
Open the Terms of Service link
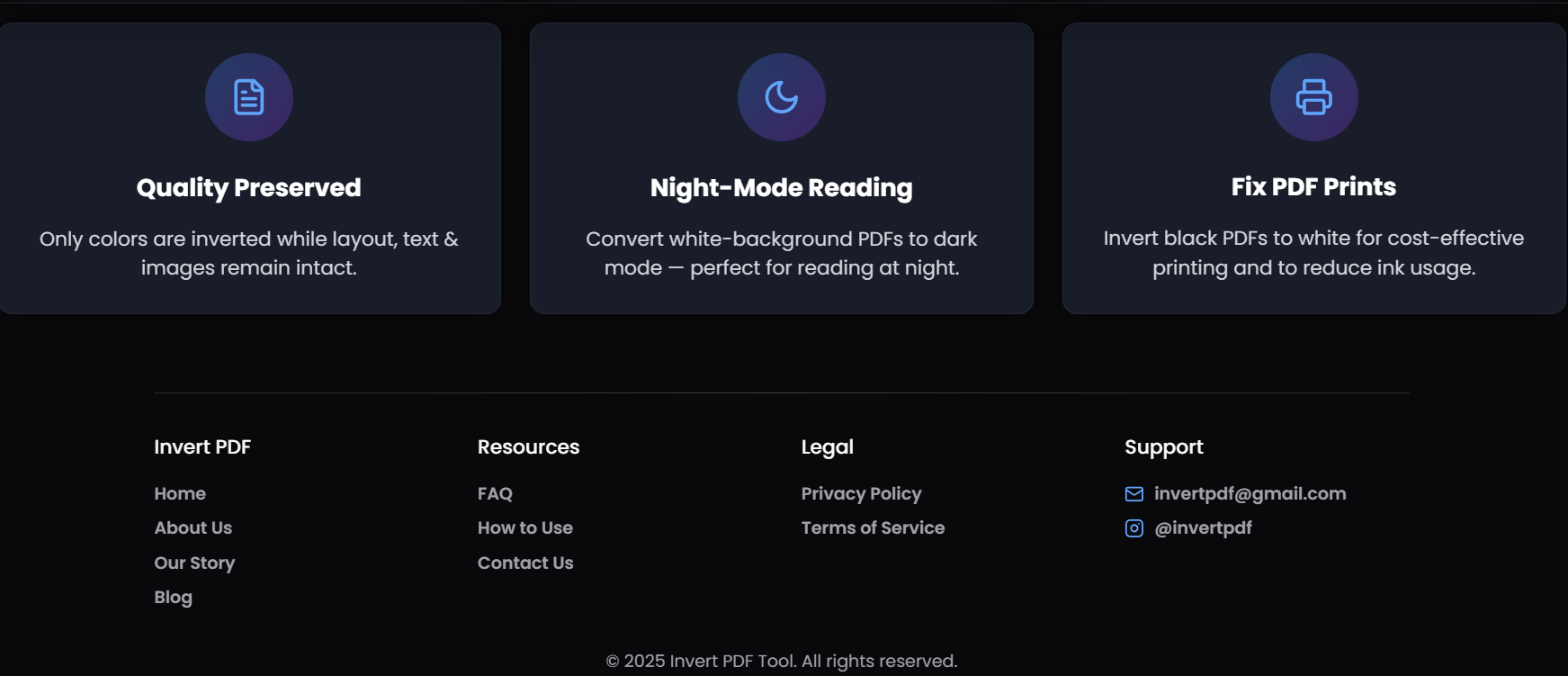[x=874, y=527]
